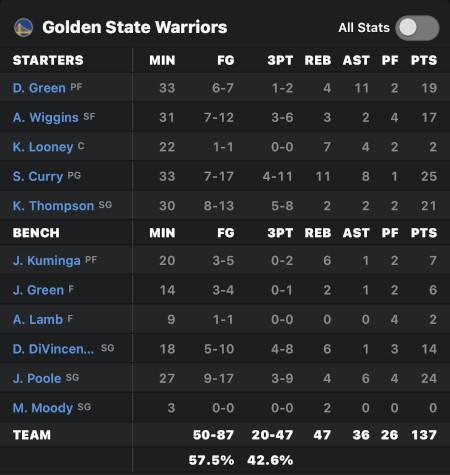This screenshot has width=450, height=475.
Task: Open J. Poole player page
Action: click(37, 378)
